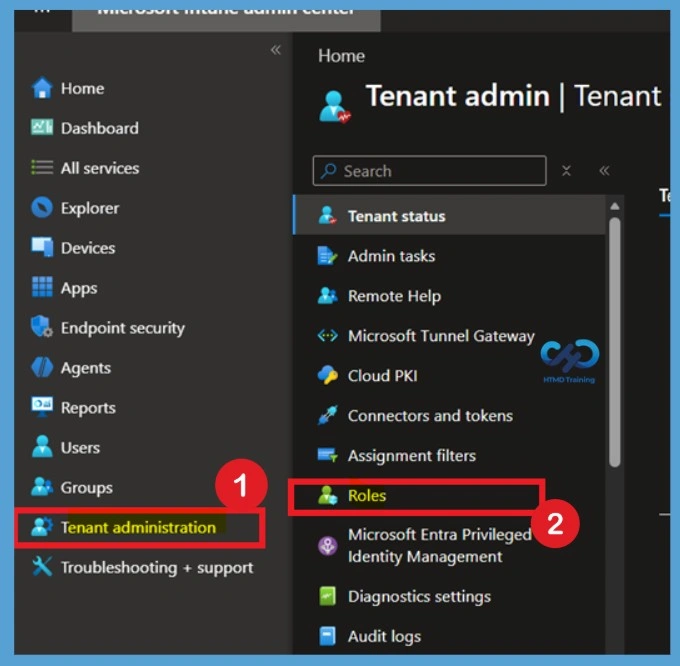Open Agents label in sidebar

click(x=86, y=368)
